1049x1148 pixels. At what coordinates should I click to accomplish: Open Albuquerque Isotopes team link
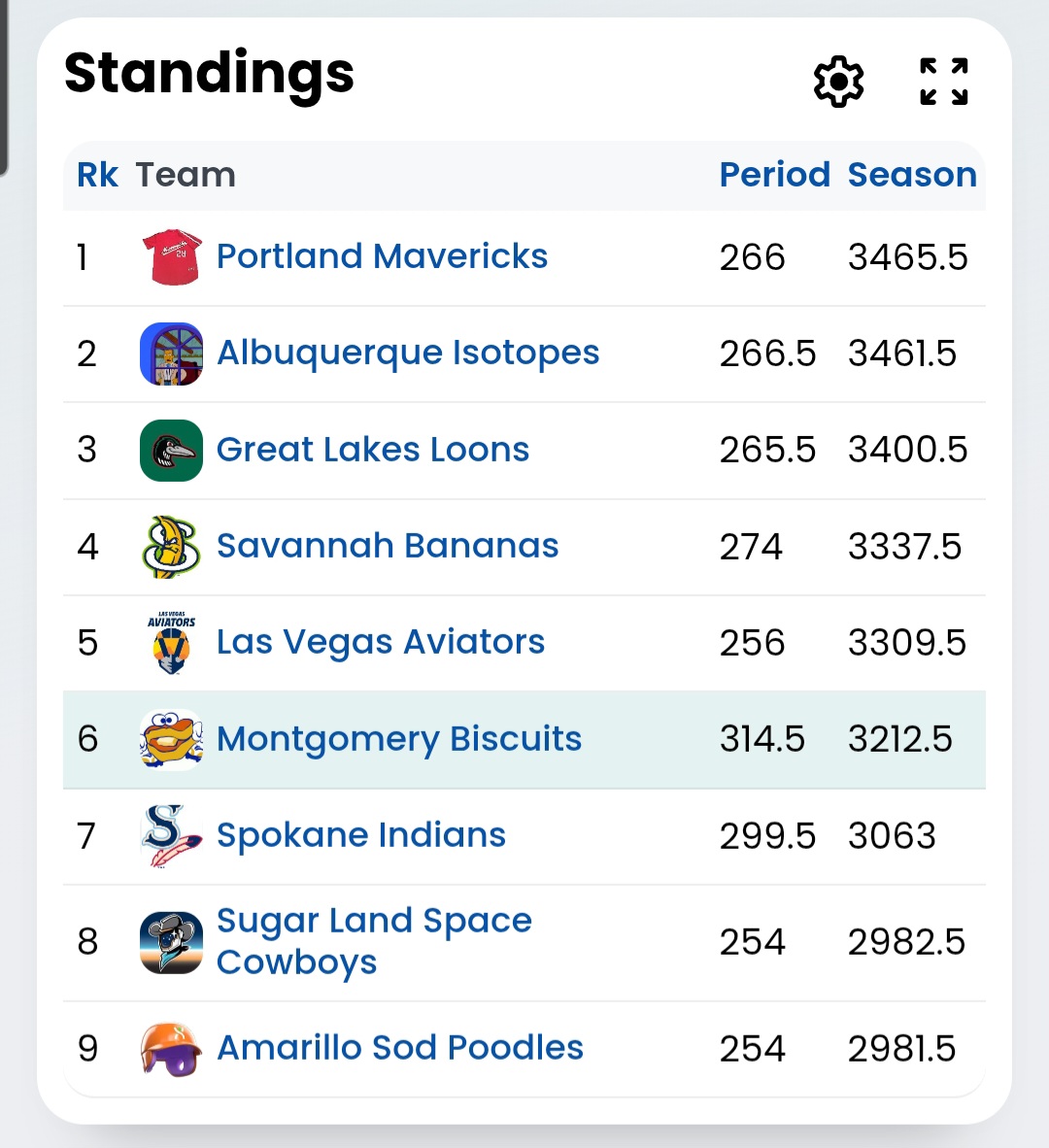[x=409, y=354]
